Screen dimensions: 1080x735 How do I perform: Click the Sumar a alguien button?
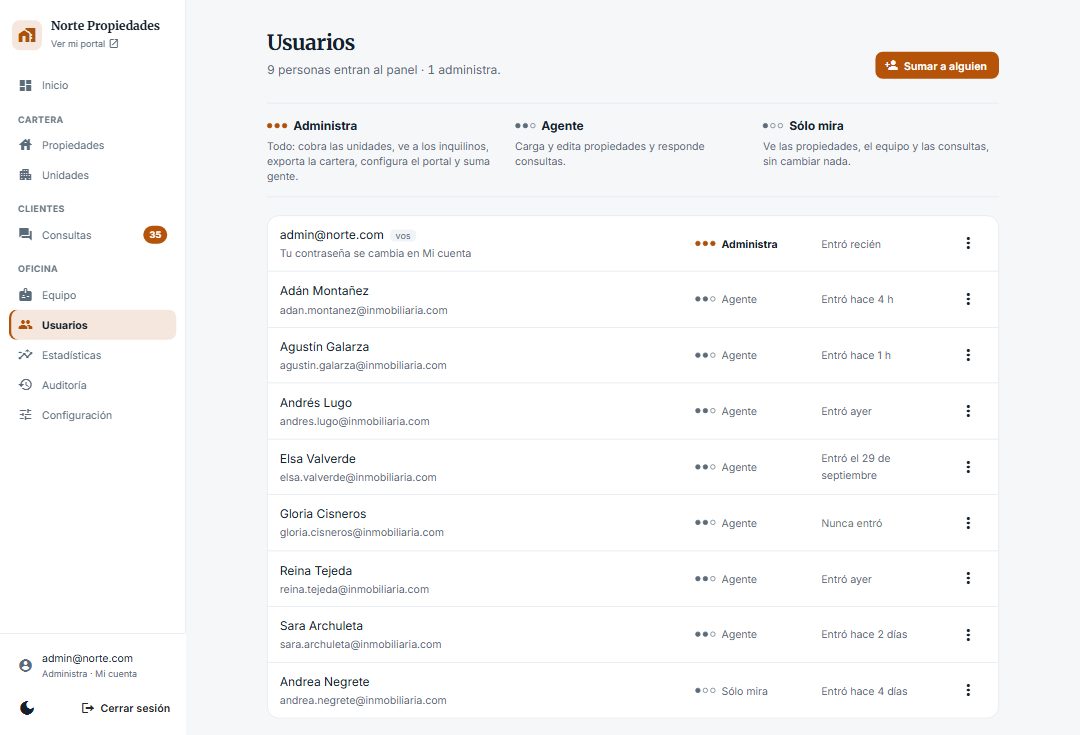[937, 65]
